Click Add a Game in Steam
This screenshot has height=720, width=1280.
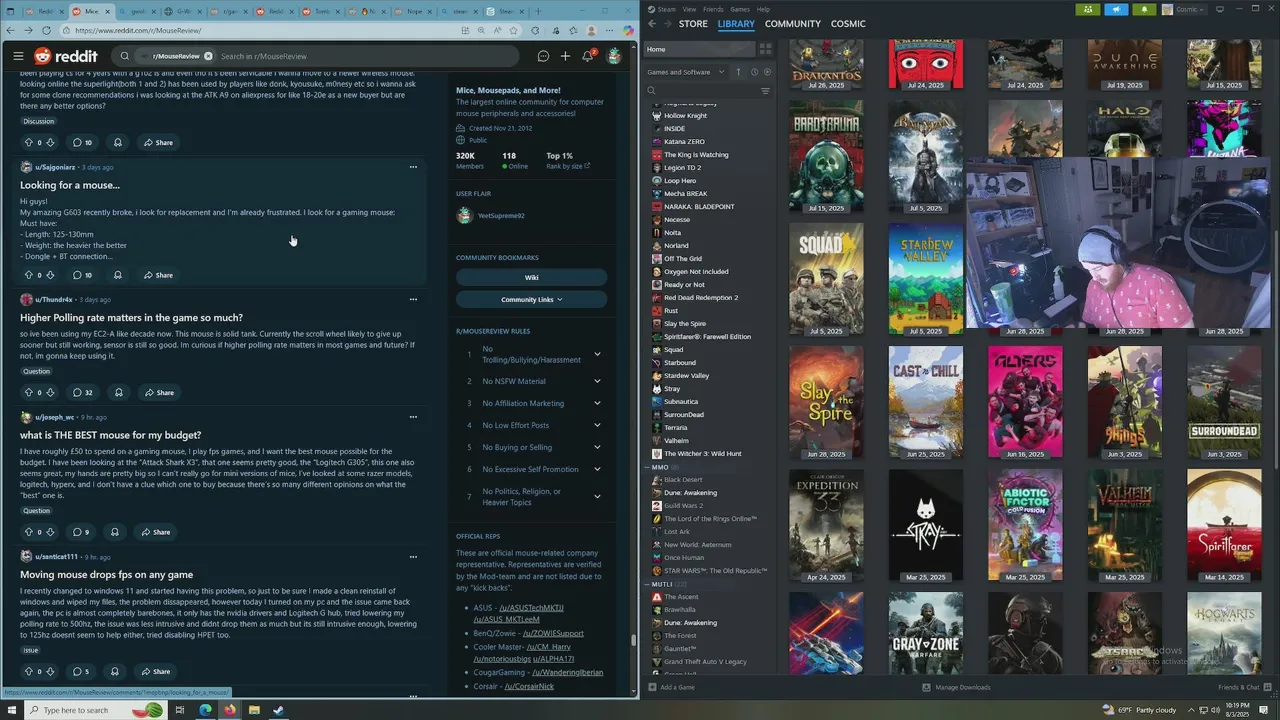coord(671,687)
